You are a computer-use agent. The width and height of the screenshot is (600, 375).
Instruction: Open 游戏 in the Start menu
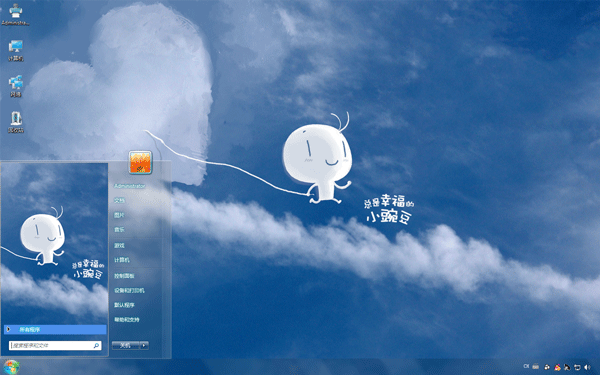(119, 245)
